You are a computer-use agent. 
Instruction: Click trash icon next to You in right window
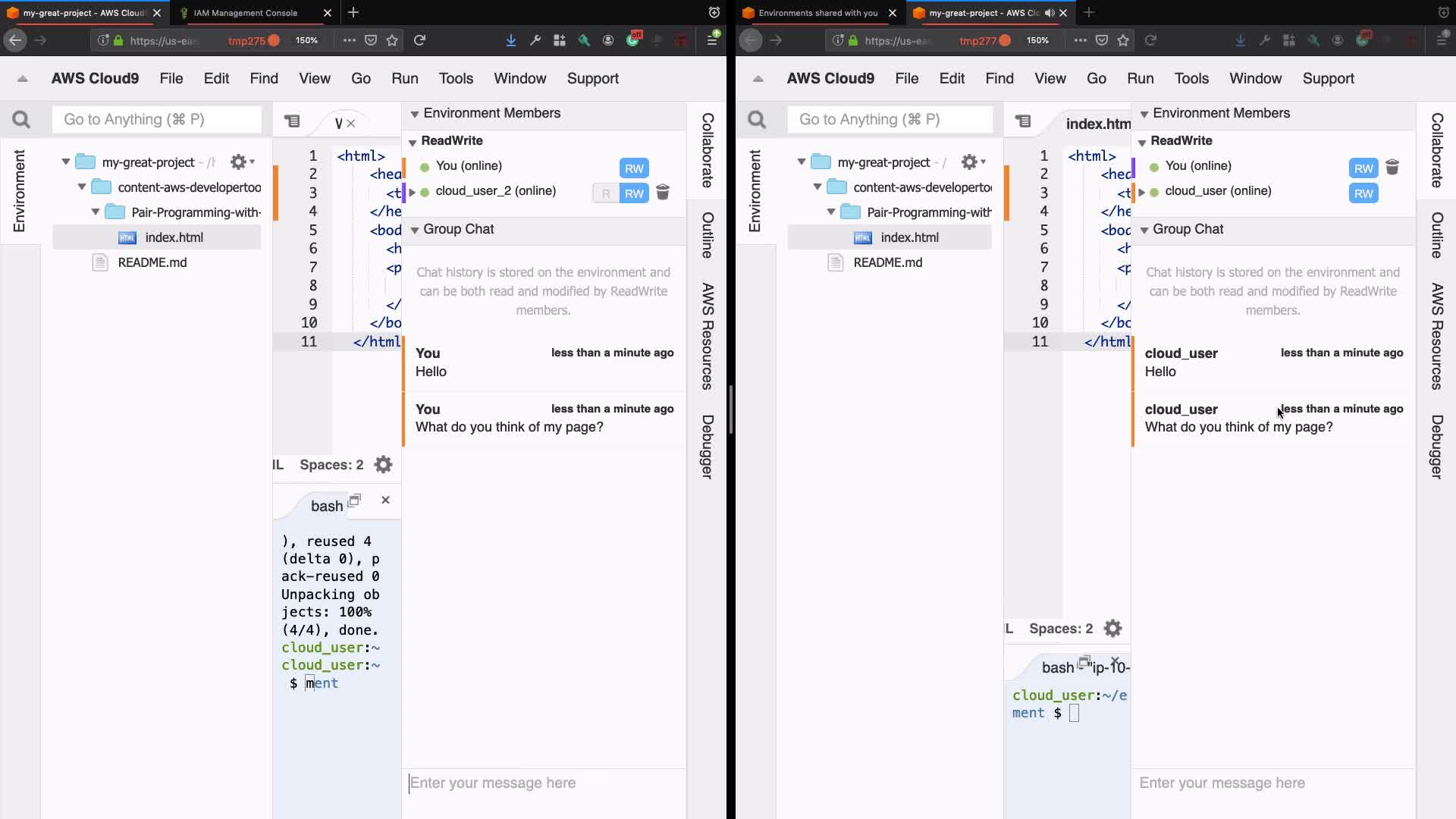[1392, 168]
